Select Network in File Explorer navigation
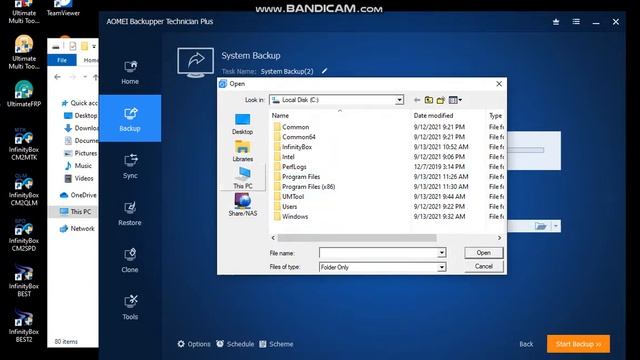 pos(77,229)
